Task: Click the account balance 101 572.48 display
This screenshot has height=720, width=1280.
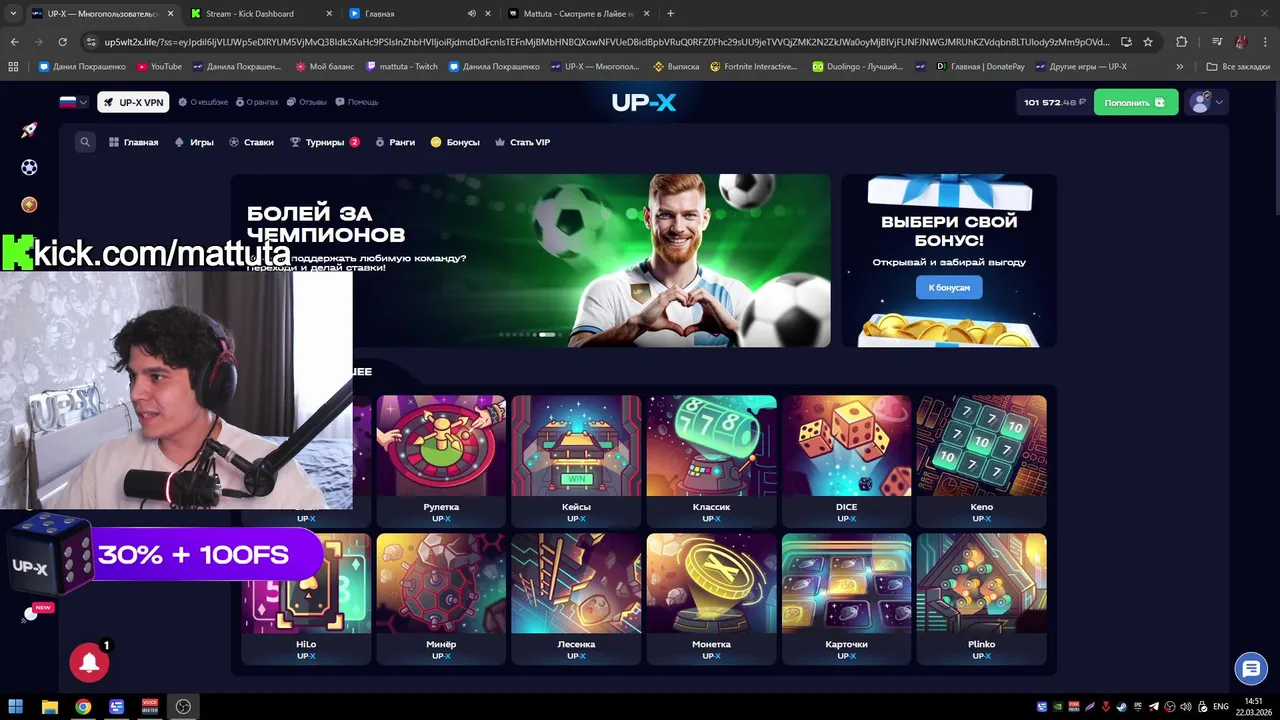Action: coord(1054,102)
